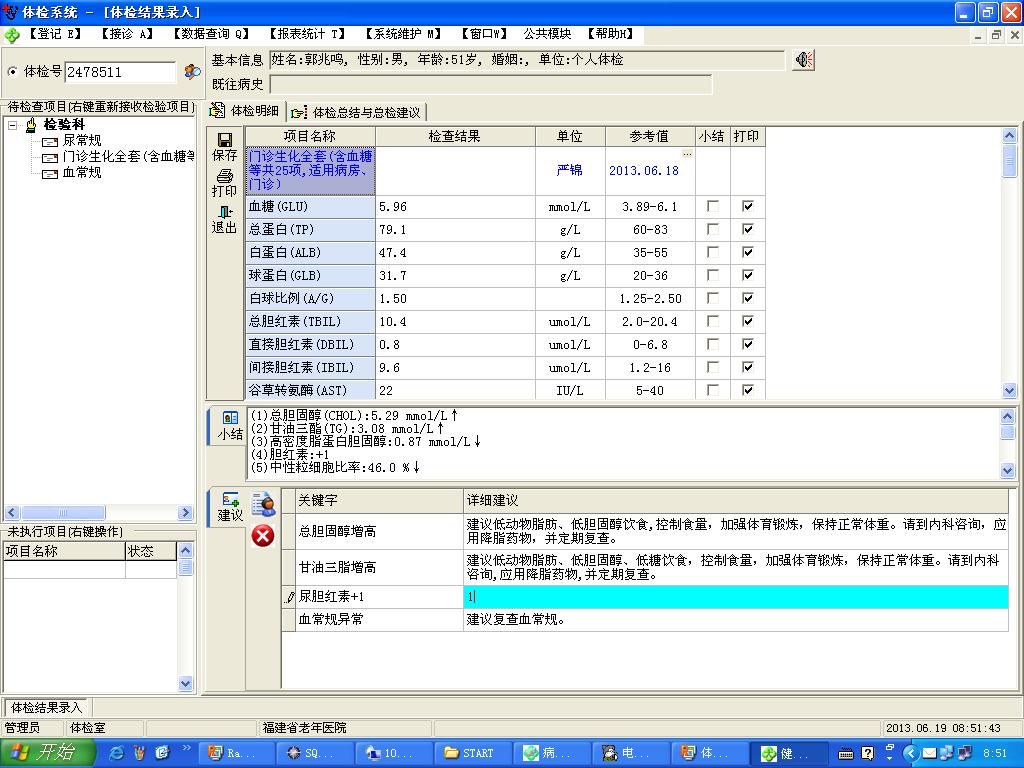Click tree panel scroll right arrow
Screen dimensions: 1024x768
tap(185, 513)
